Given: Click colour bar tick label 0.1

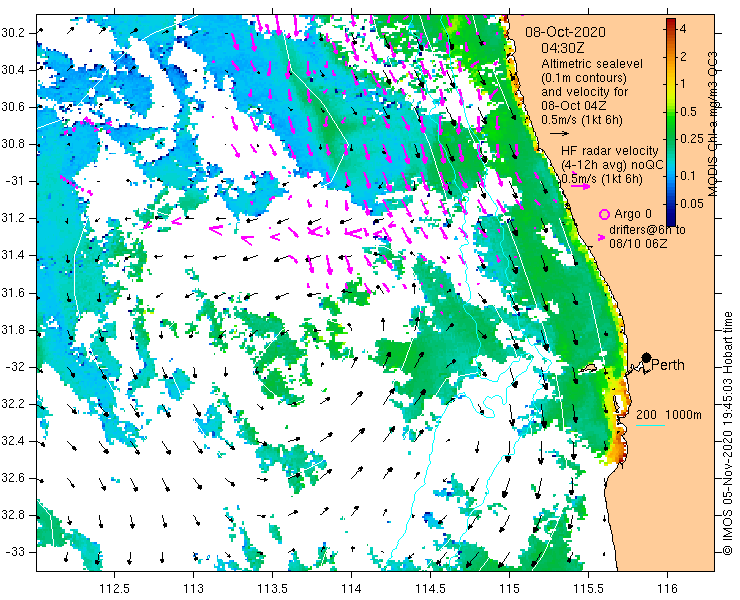Looking at the screenshot, I should [x=688, y=176].
